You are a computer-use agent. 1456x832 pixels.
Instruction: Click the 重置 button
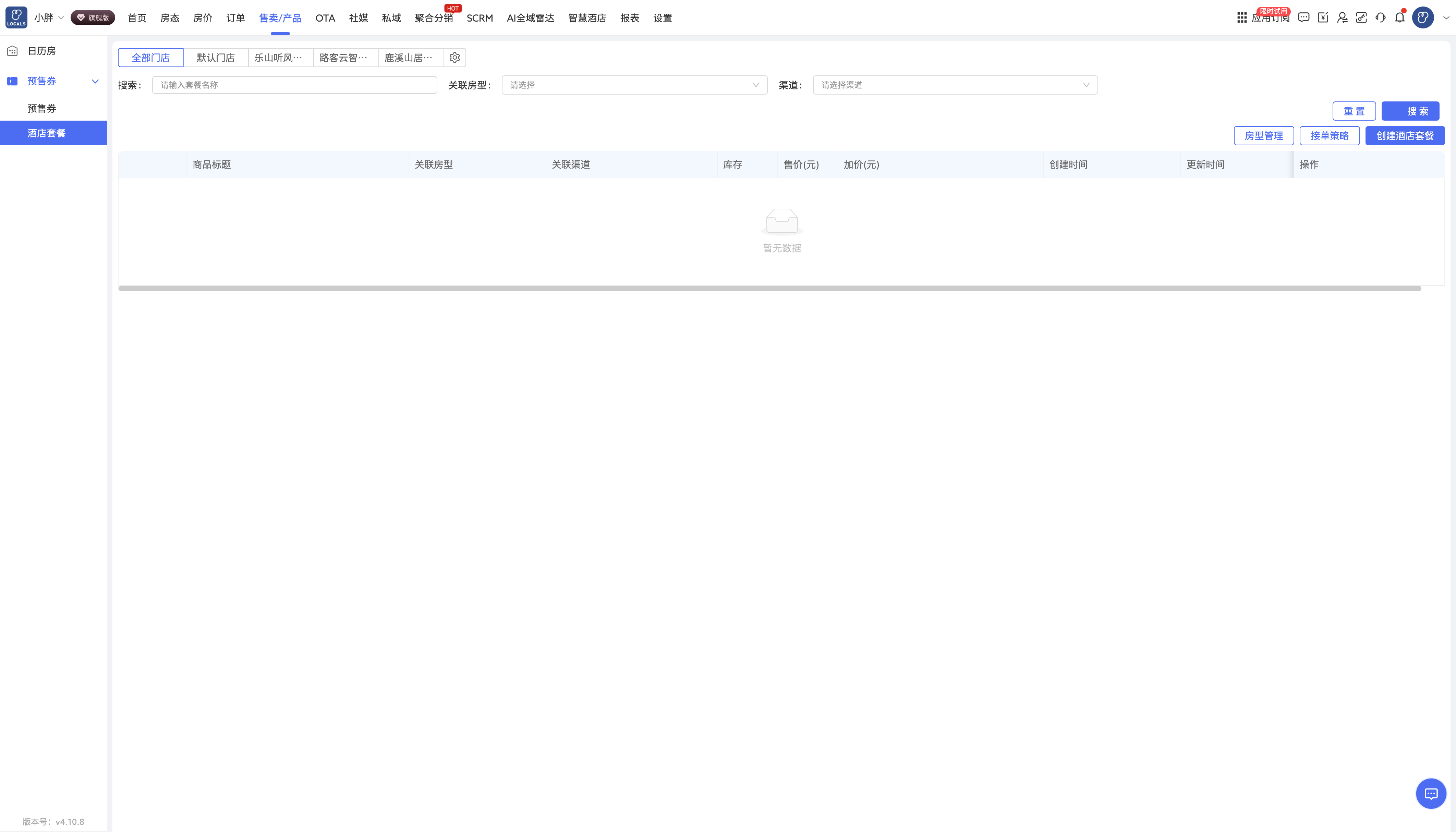(x=1354, y=111)
